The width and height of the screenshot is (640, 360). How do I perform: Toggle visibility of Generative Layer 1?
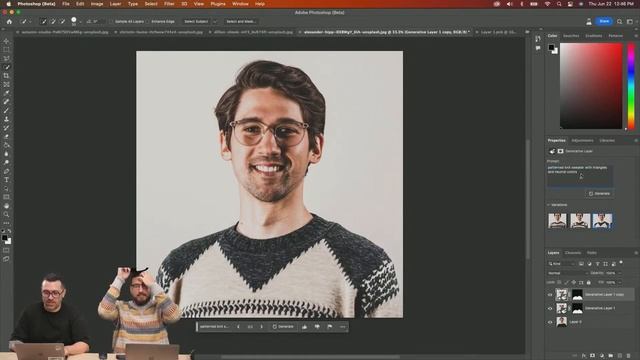coord(550,308)
